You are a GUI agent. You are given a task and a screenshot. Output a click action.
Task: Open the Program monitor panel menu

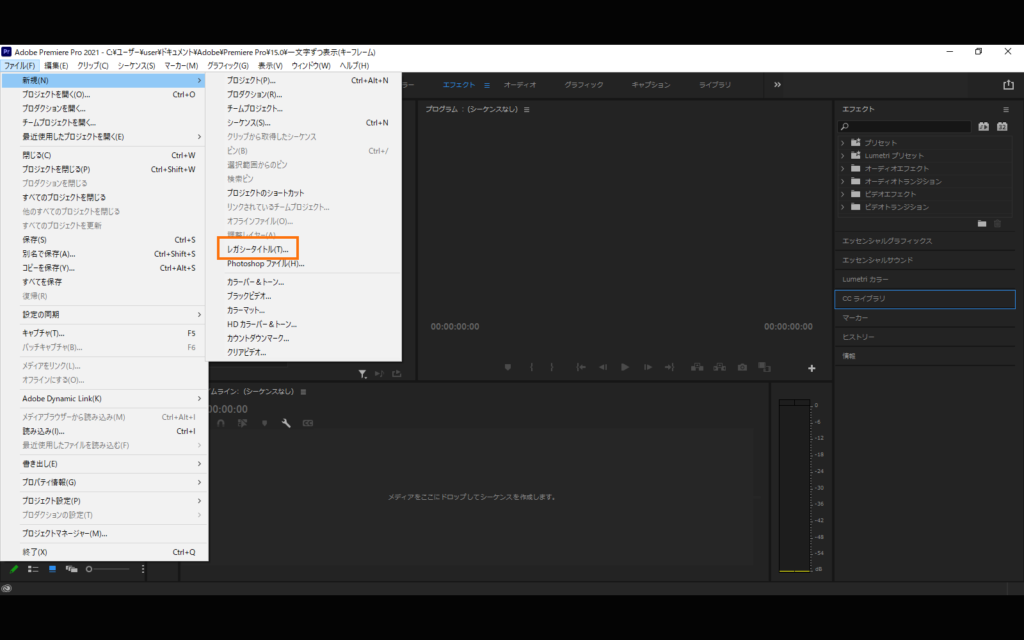pyautogui.click(x=526, y=110)
